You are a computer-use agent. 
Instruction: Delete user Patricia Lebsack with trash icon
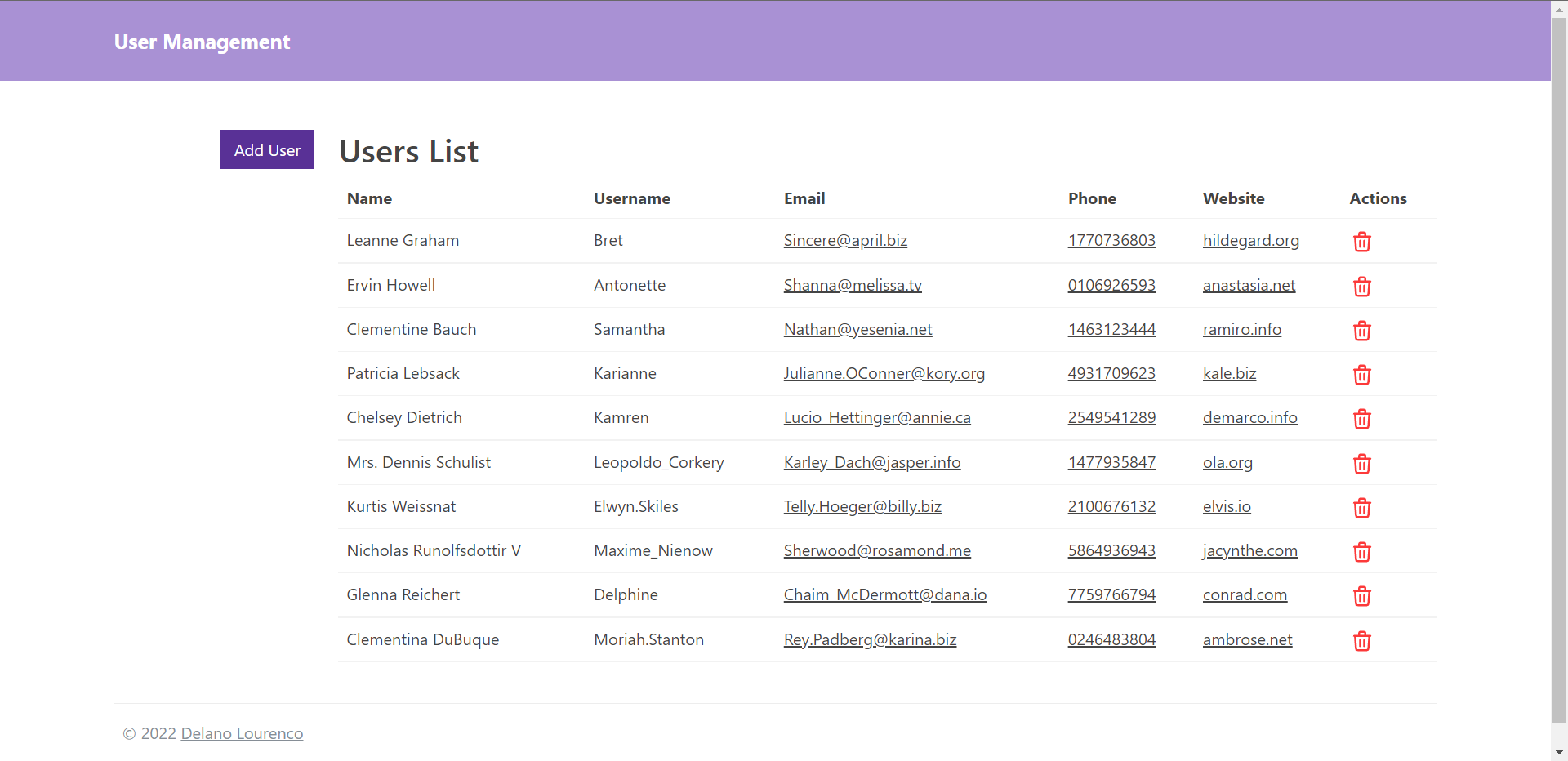[x=1361, y=375]
